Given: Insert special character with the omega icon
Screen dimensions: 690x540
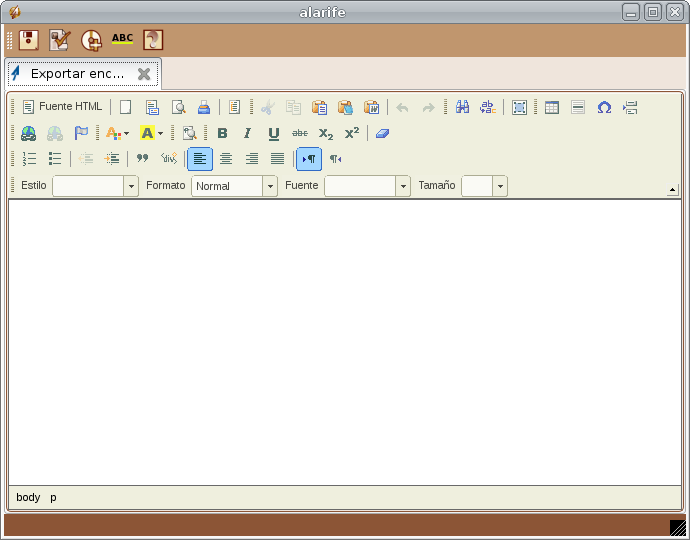Looking at the screenshot, I should click(x=604, y=107).
